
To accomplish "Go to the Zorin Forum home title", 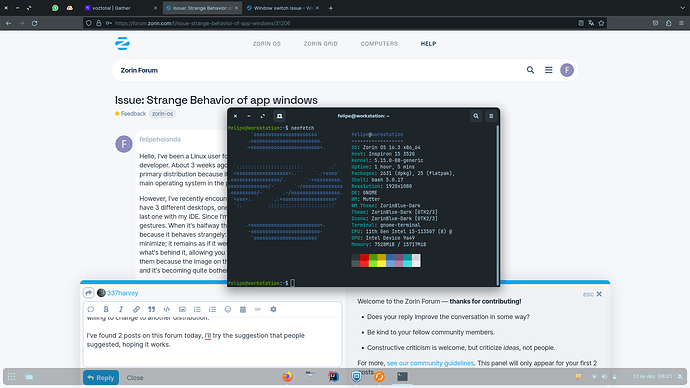I will 139,70.
